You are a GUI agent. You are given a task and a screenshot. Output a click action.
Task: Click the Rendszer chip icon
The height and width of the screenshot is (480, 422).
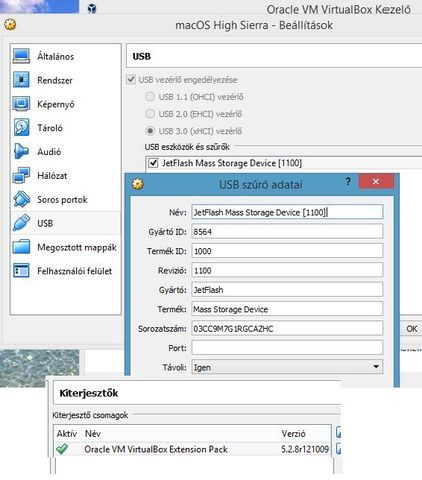21,80
